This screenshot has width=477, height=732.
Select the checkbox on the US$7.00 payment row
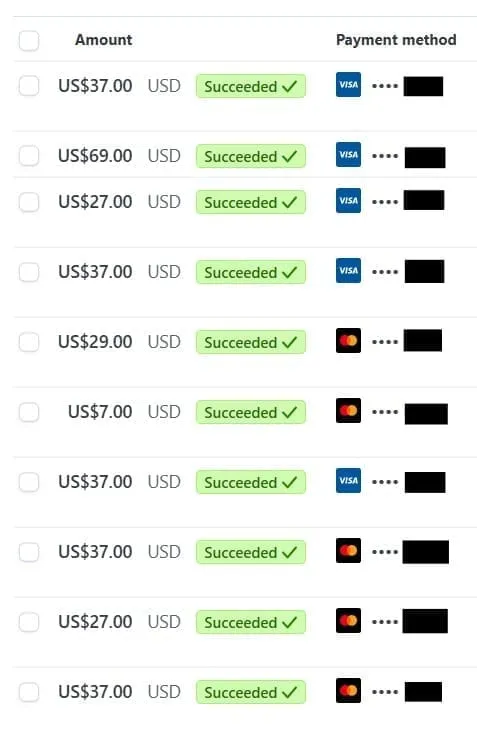point(29,412)
